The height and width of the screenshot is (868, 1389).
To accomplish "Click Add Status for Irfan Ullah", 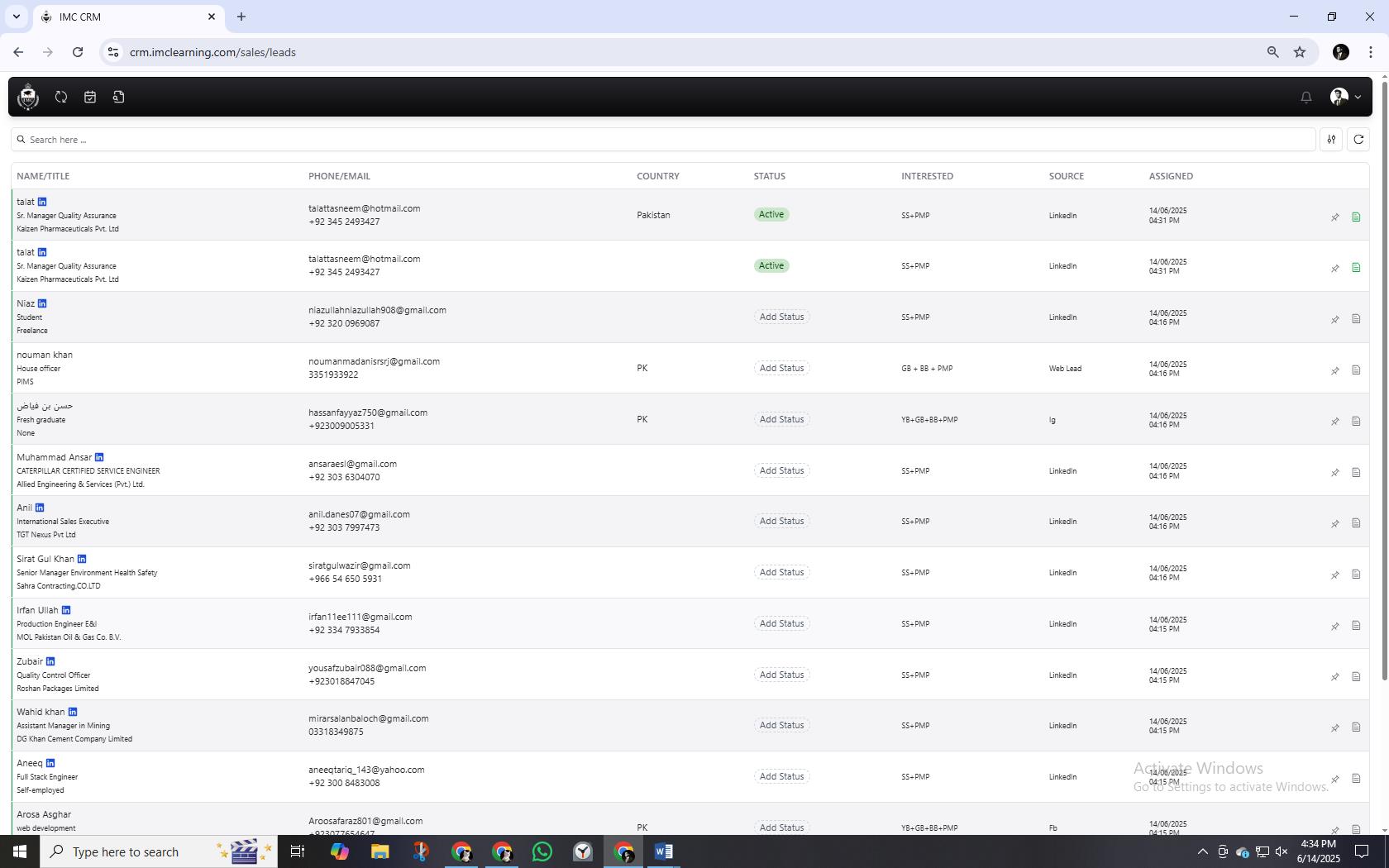I will pyautogui.click(x=781, y=623).
